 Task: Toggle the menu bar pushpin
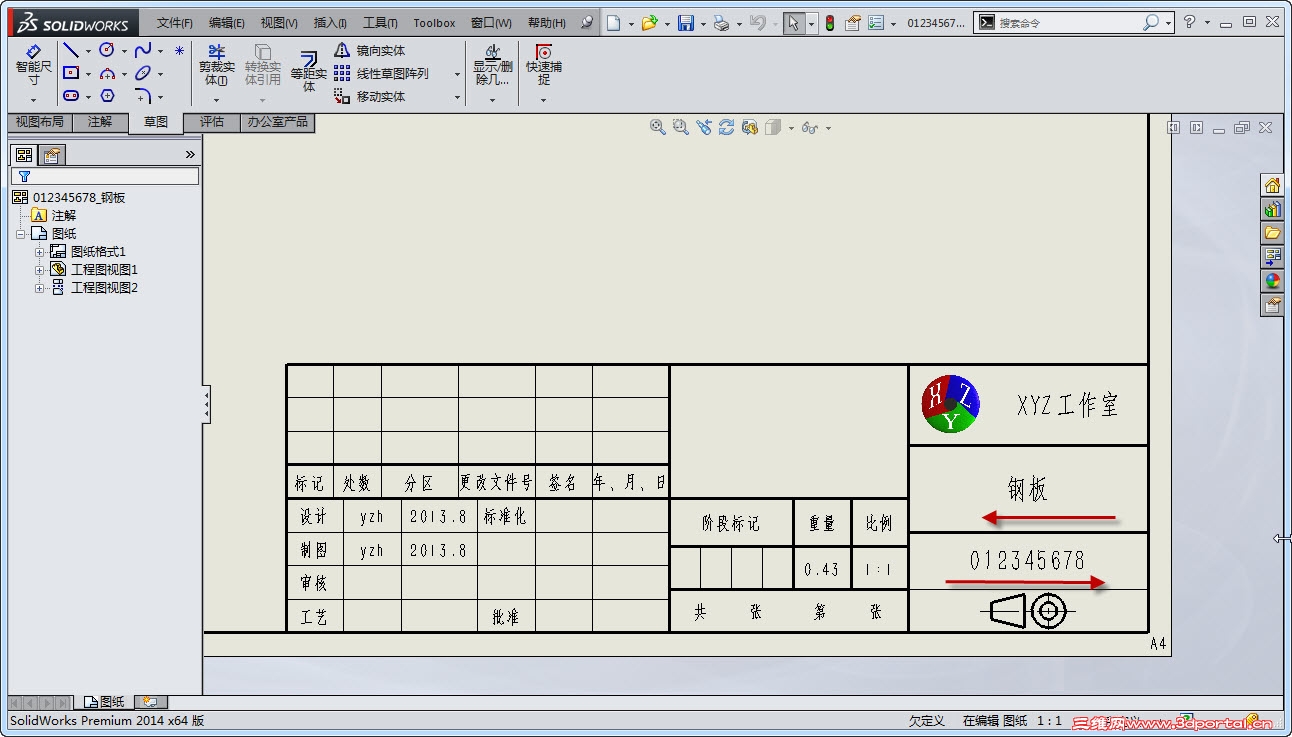click(586, 22)
